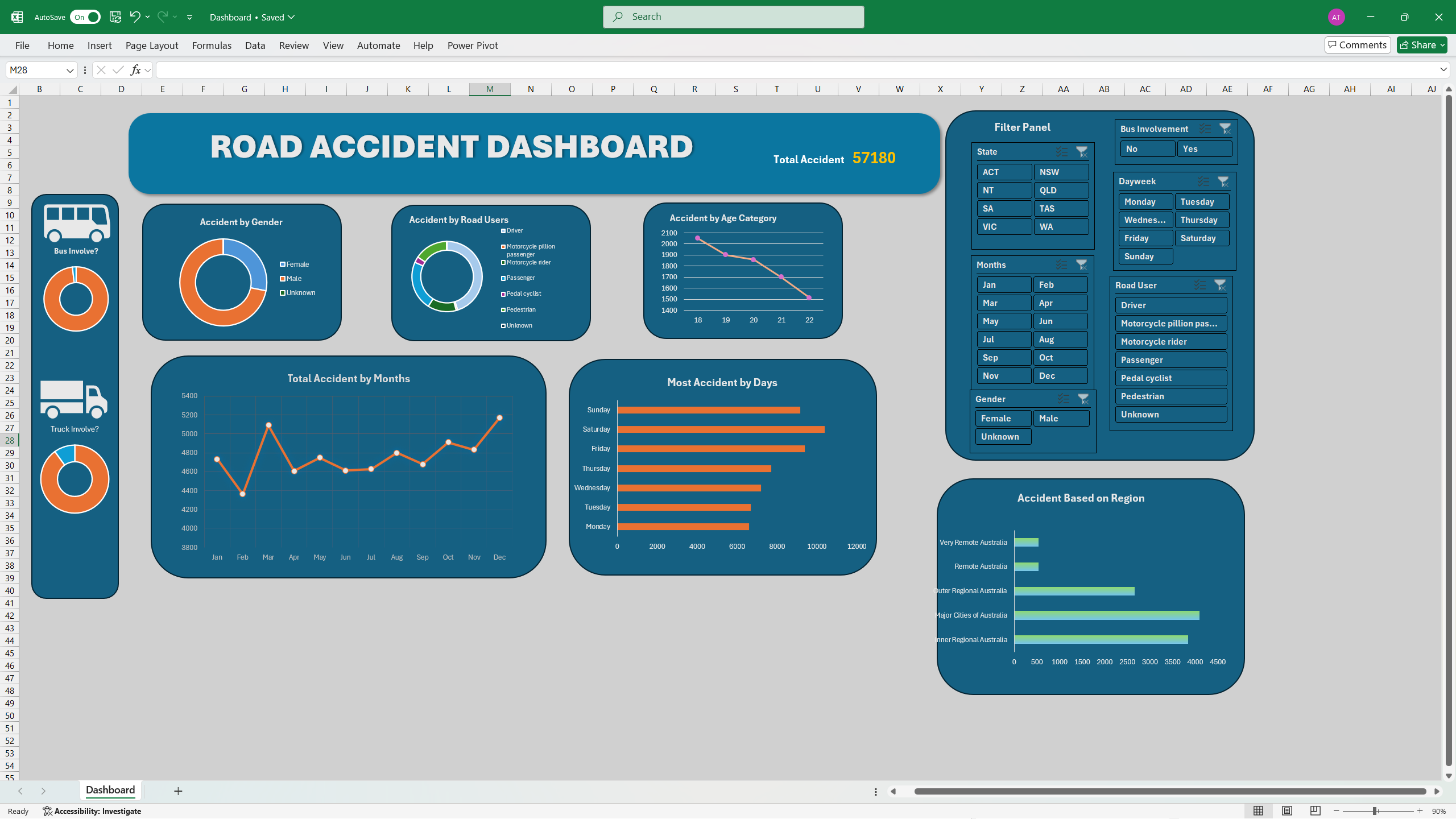Click the zoom slider handle
The height and width of the screenshot is (819, 1456).
[x=1375, y=811]
